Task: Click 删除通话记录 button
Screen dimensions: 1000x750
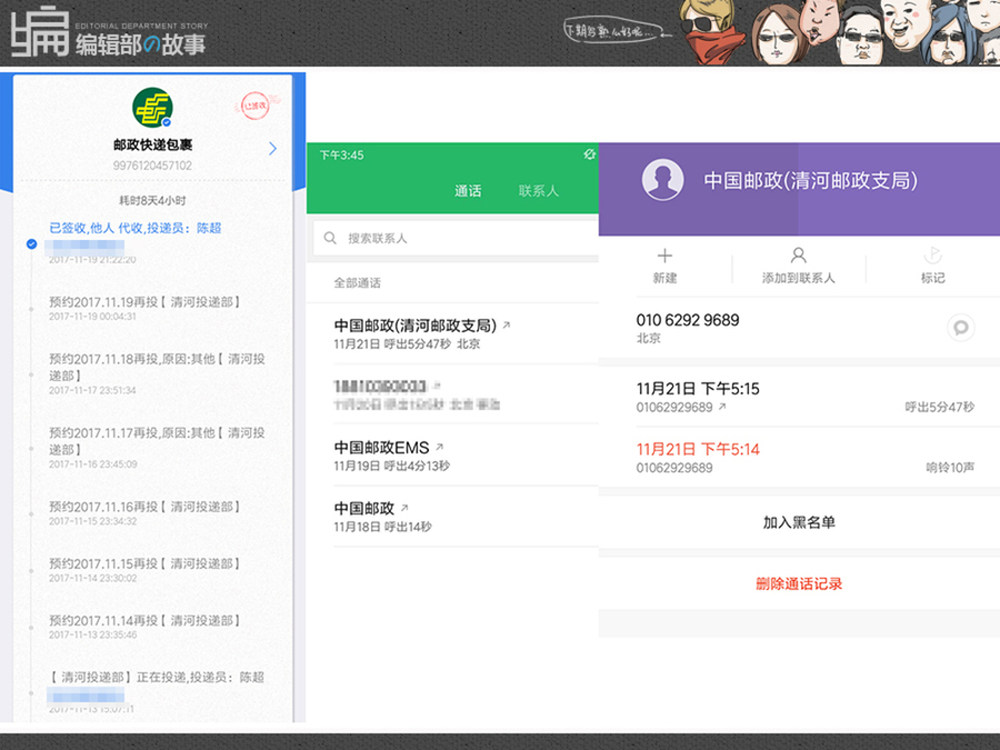Action: pyautogui.click(x=799, y=584)
